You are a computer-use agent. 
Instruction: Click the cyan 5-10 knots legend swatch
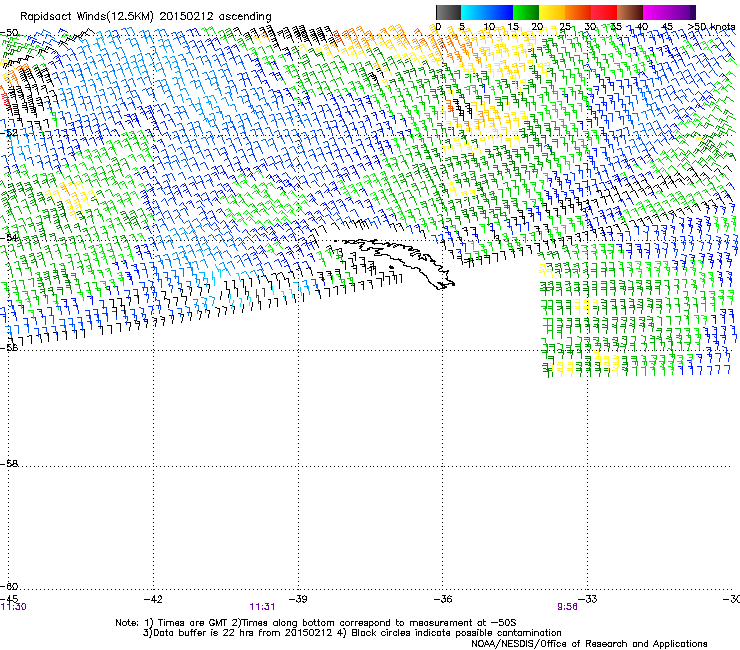(x=474, y=12)
